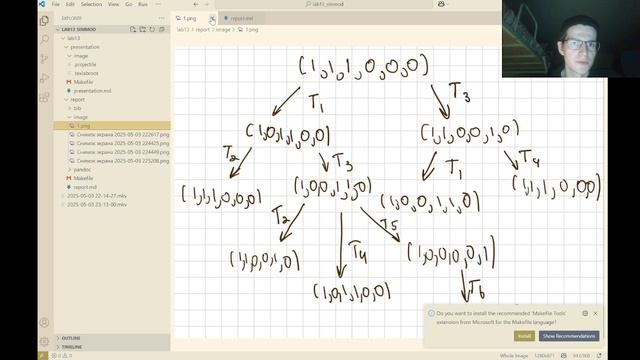
Task: Open the .projectile file
Action: 112,64
